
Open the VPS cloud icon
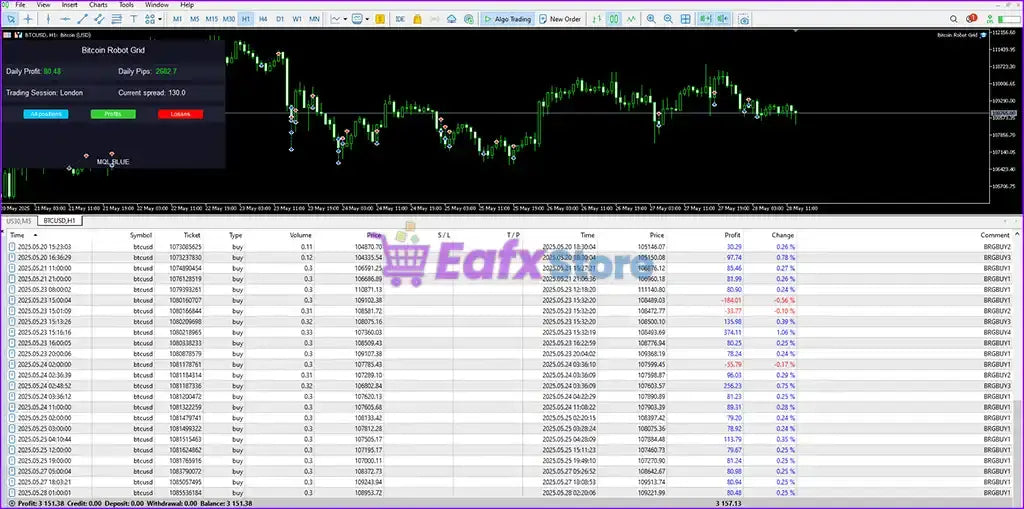451,19
